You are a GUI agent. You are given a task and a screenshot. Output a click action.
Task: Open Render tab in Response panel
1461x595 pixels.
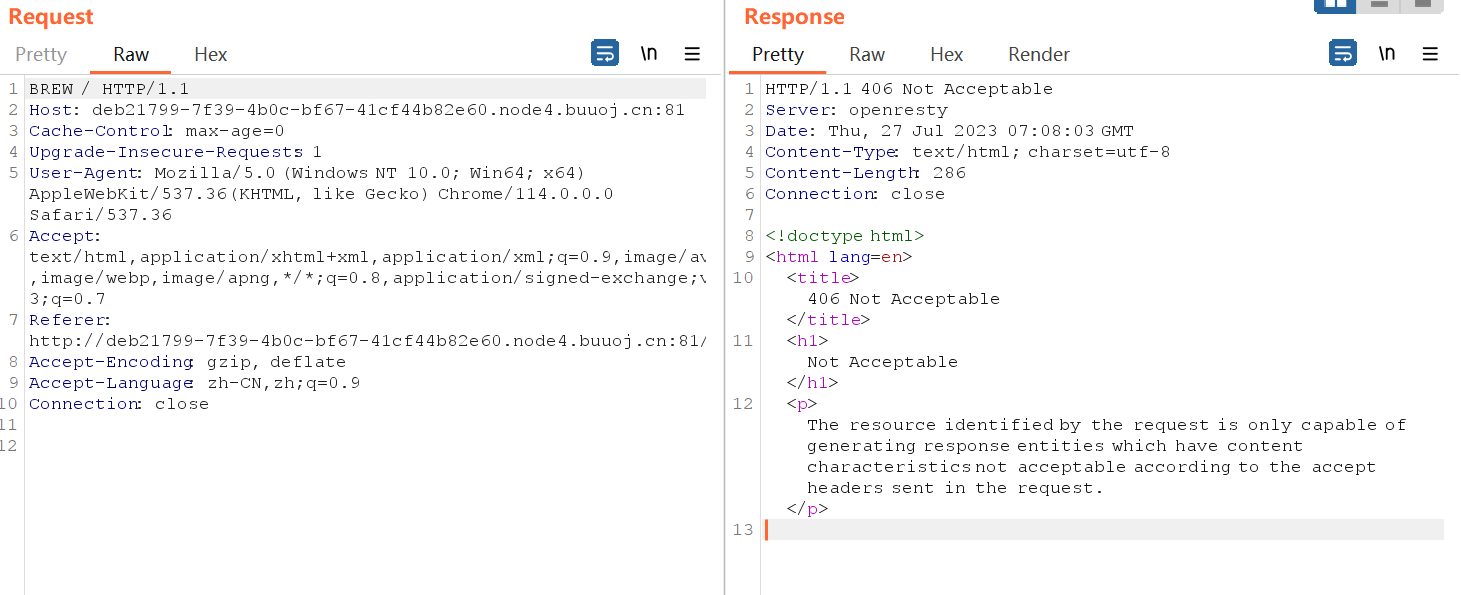(x=1039, y=54)
